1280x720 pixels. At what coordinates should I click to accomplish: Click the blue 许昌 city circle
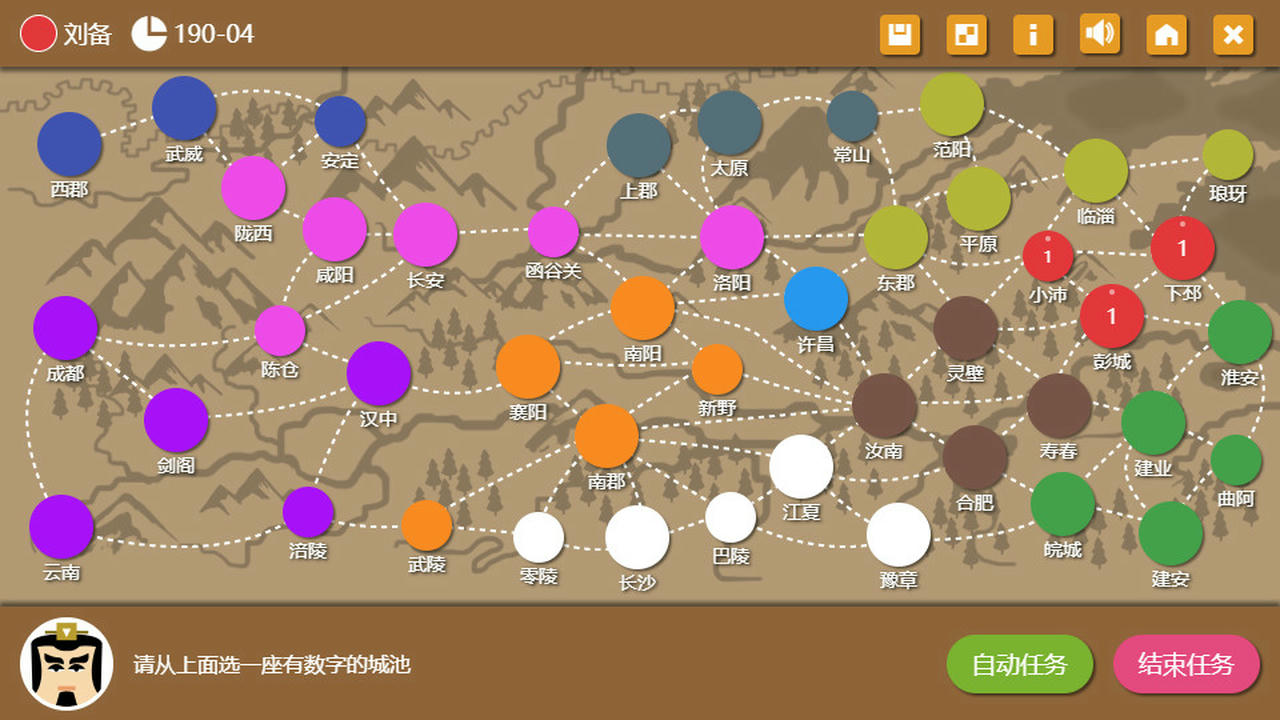(816, 299)
